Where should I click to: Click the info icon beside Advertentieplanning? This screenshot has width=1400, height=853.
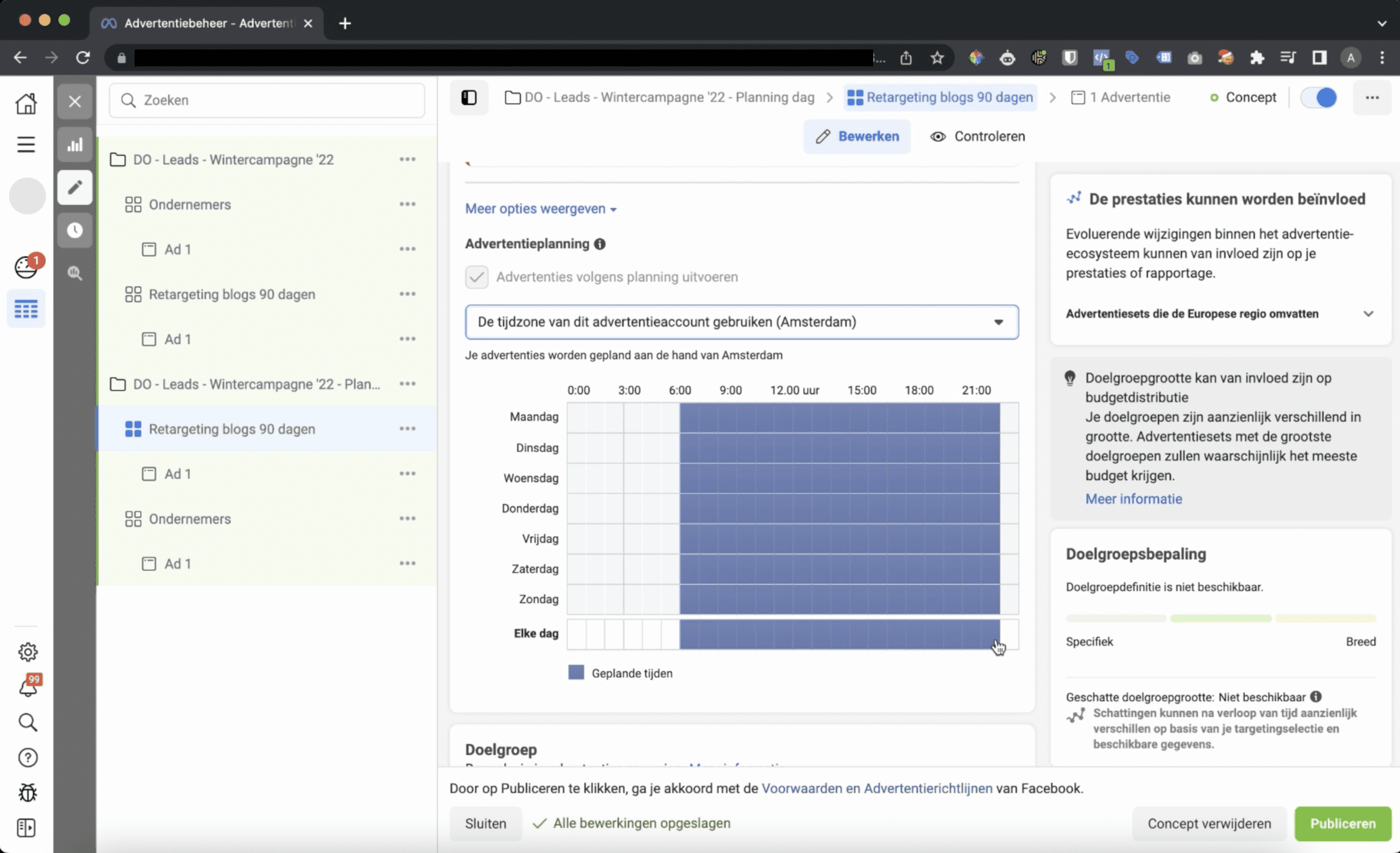[600, 243]
